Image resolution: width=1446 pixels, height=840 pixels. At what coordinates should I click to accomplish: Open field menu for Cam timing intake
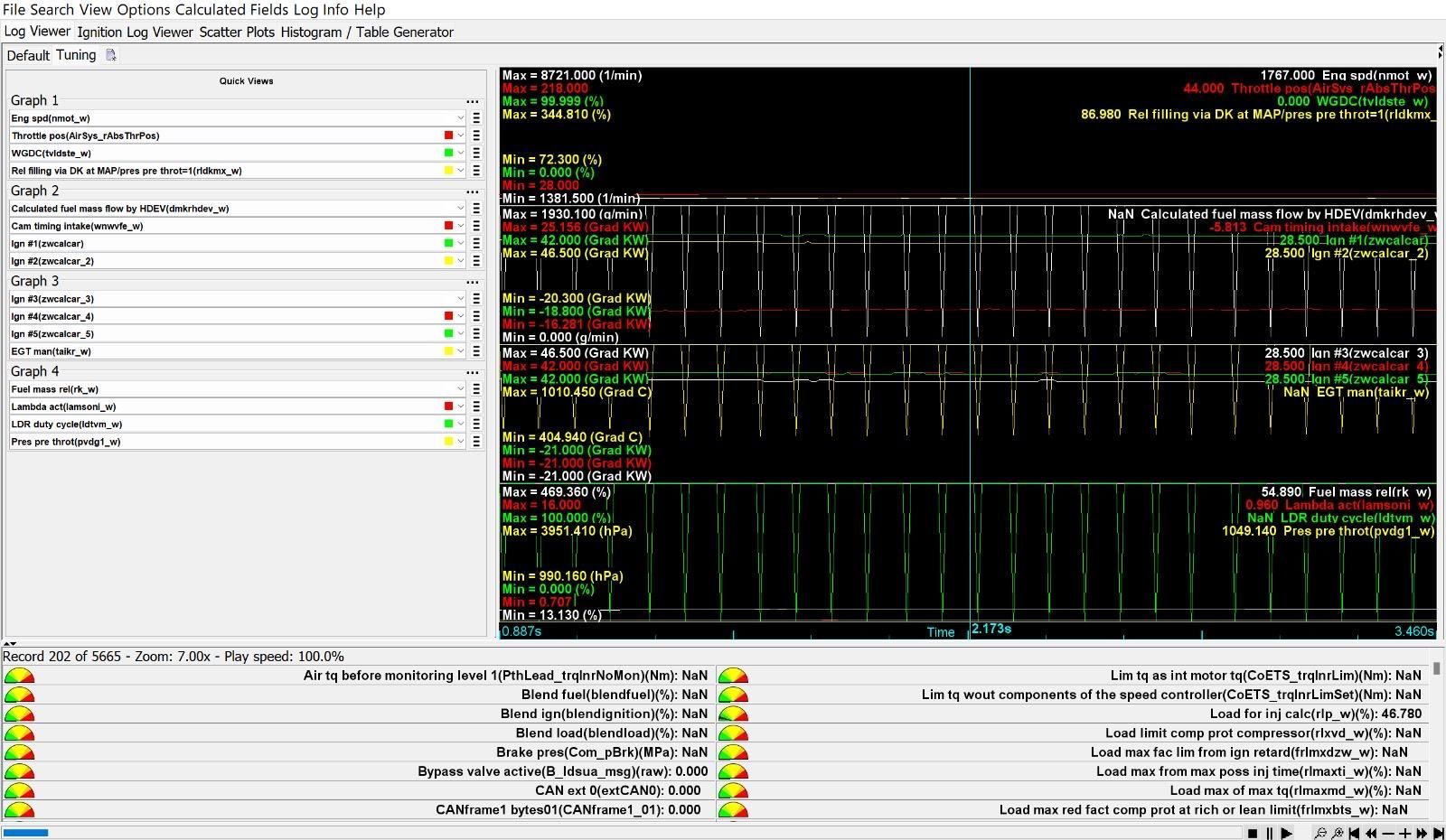[476, 226]
